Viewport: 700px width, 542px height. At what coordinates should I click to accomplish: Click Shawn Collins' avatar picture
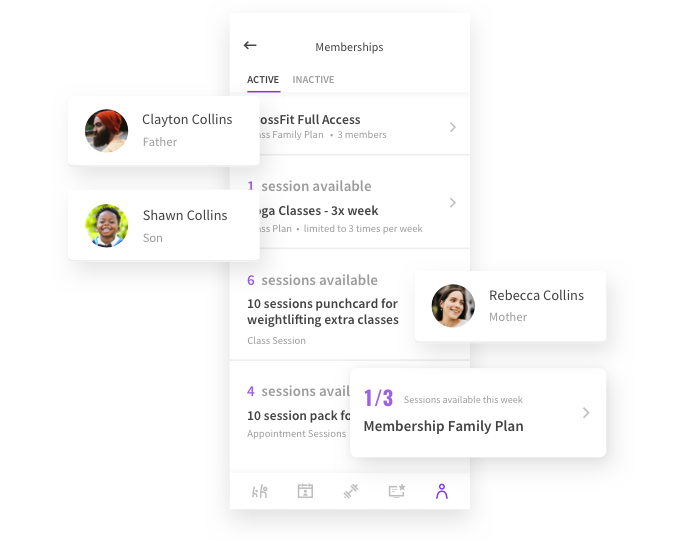point(107,225)
